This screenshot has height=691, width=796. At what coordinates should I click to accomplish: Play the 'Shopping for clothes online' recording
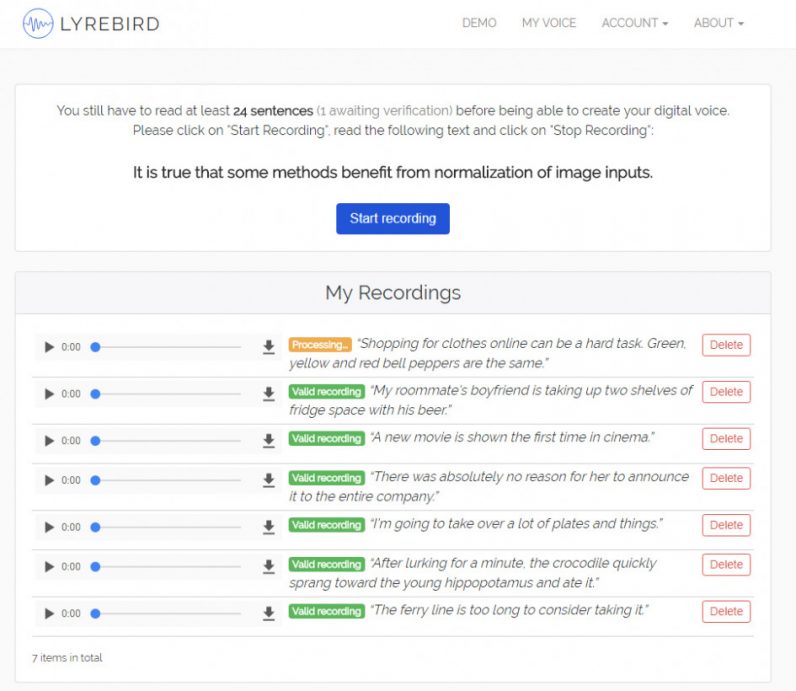[49, 347]
